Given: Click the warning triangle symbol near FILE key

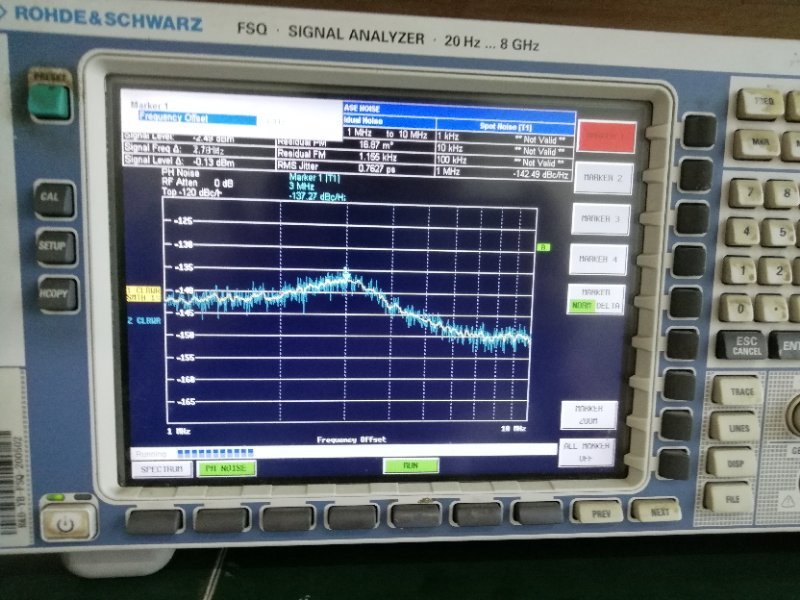Looking at the screenshot, I should point(789,503).
